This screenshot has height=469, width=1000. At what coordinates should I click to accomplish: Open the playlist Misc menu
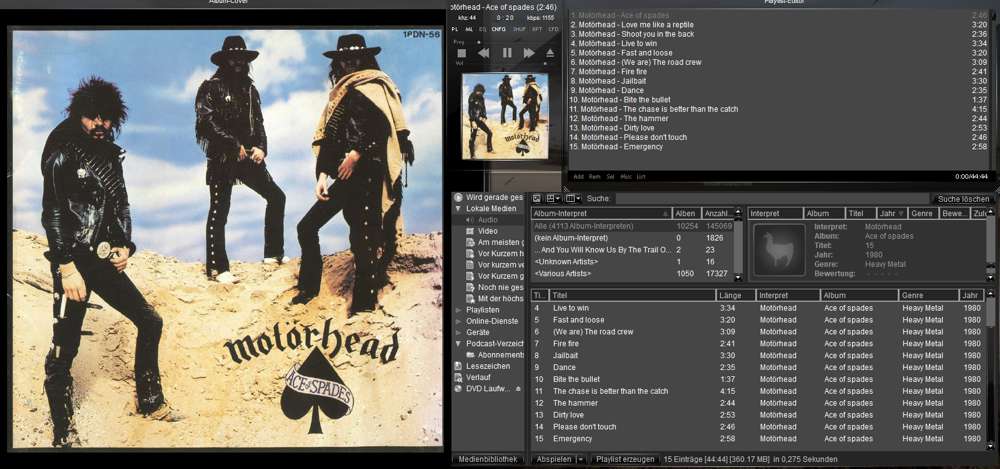[625, 176]
